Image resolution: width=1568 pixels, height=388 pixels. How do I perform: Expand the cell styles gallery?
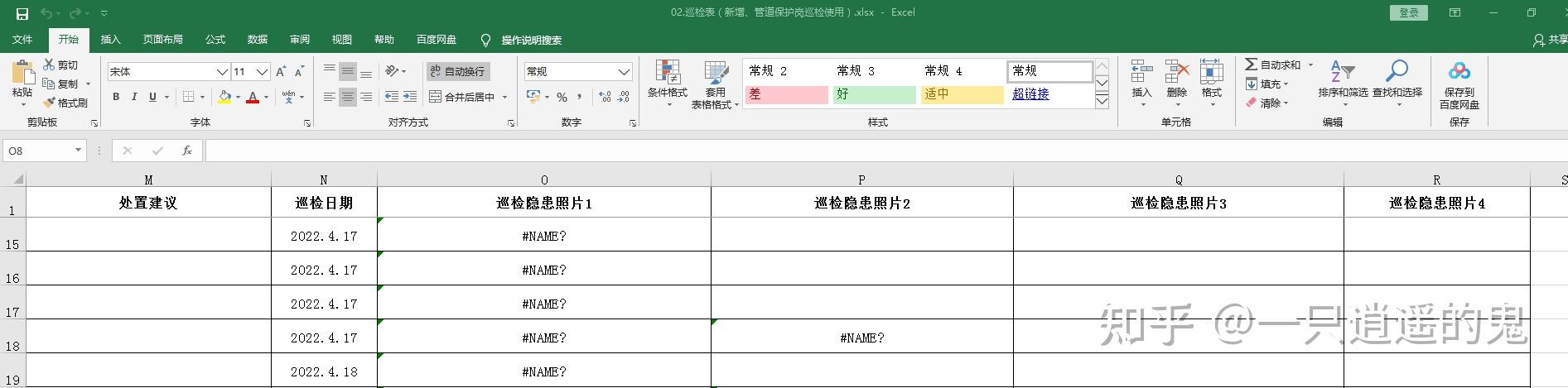point(1102,101)
